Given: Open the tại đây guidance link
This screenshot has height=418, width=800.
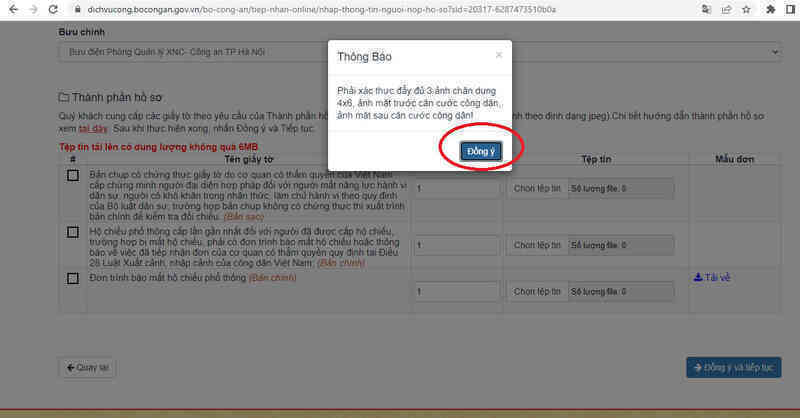Looking at the screenshot, I should [92, 129].
